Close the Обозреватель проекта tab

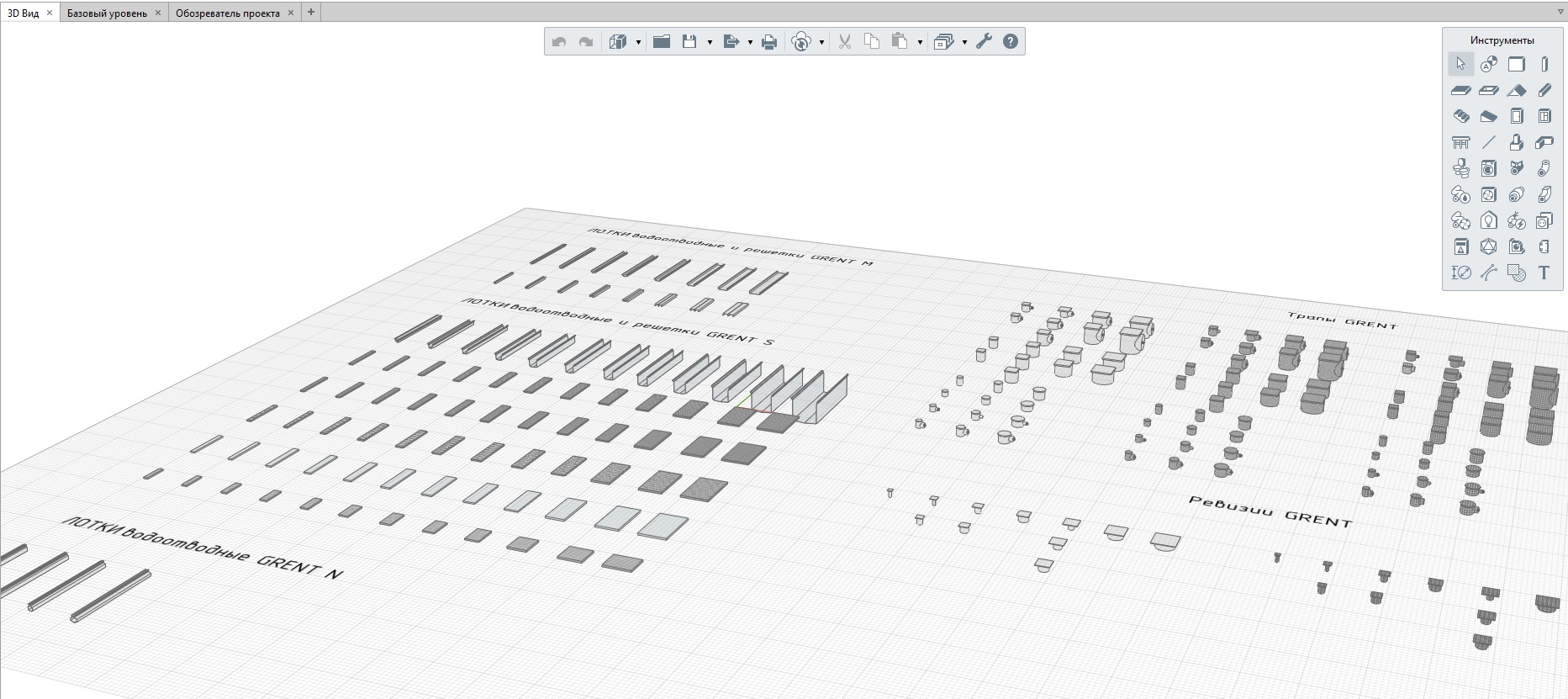tap(291, 13)
